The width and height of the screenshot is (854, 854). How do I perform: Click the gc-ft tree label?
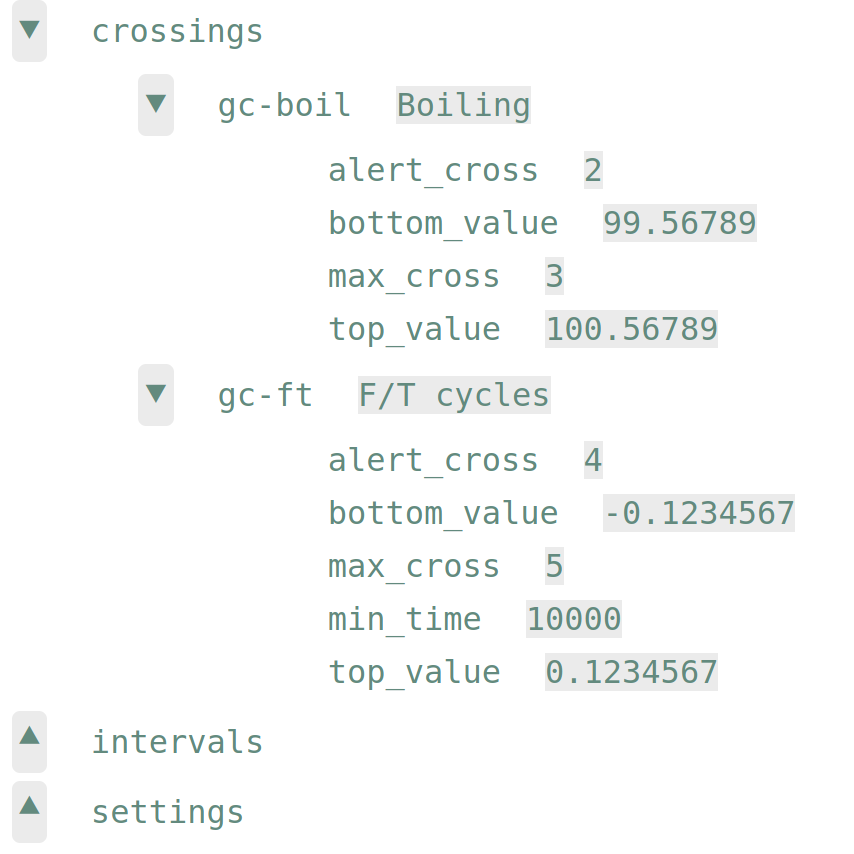pyautogui.click(x=265, y=395)
